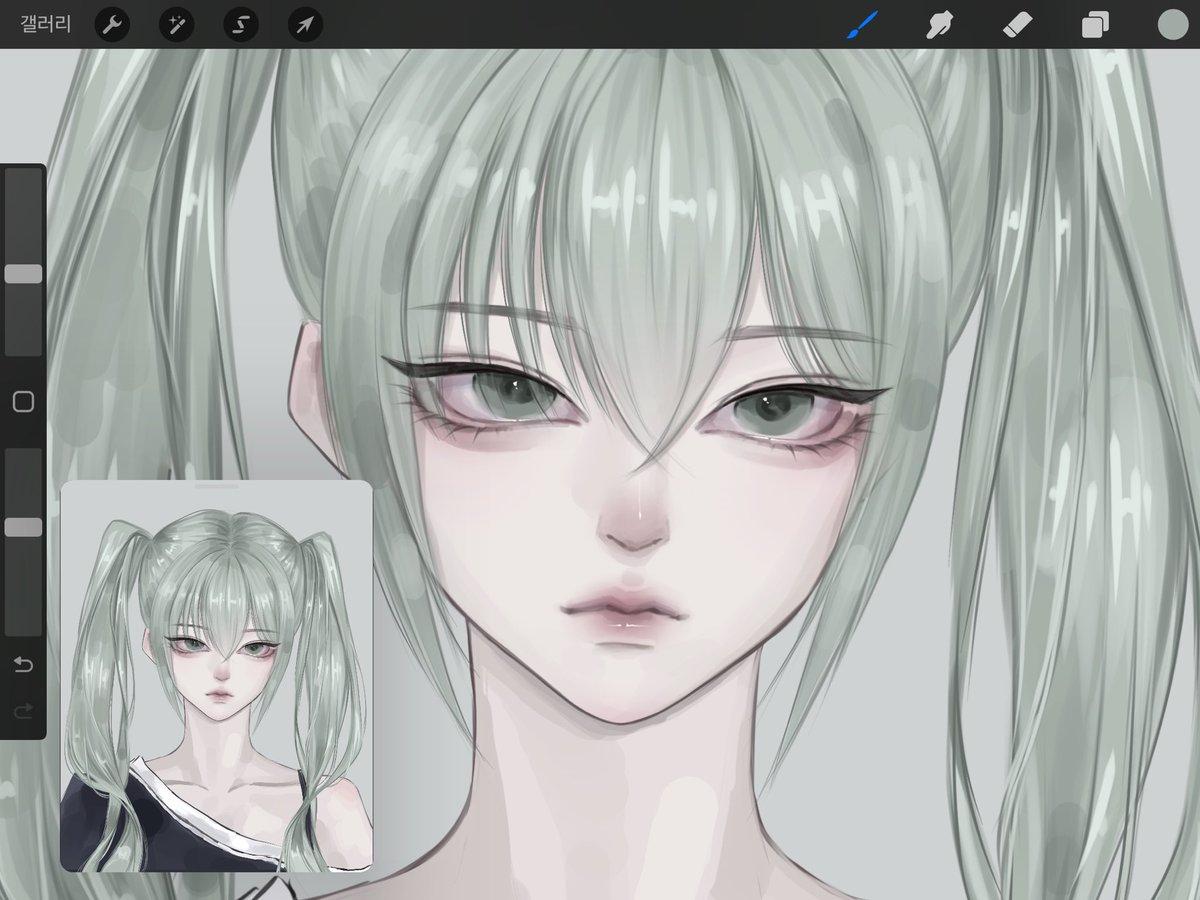
Task: Open the active color circle picker
Action: (1172, 25)
